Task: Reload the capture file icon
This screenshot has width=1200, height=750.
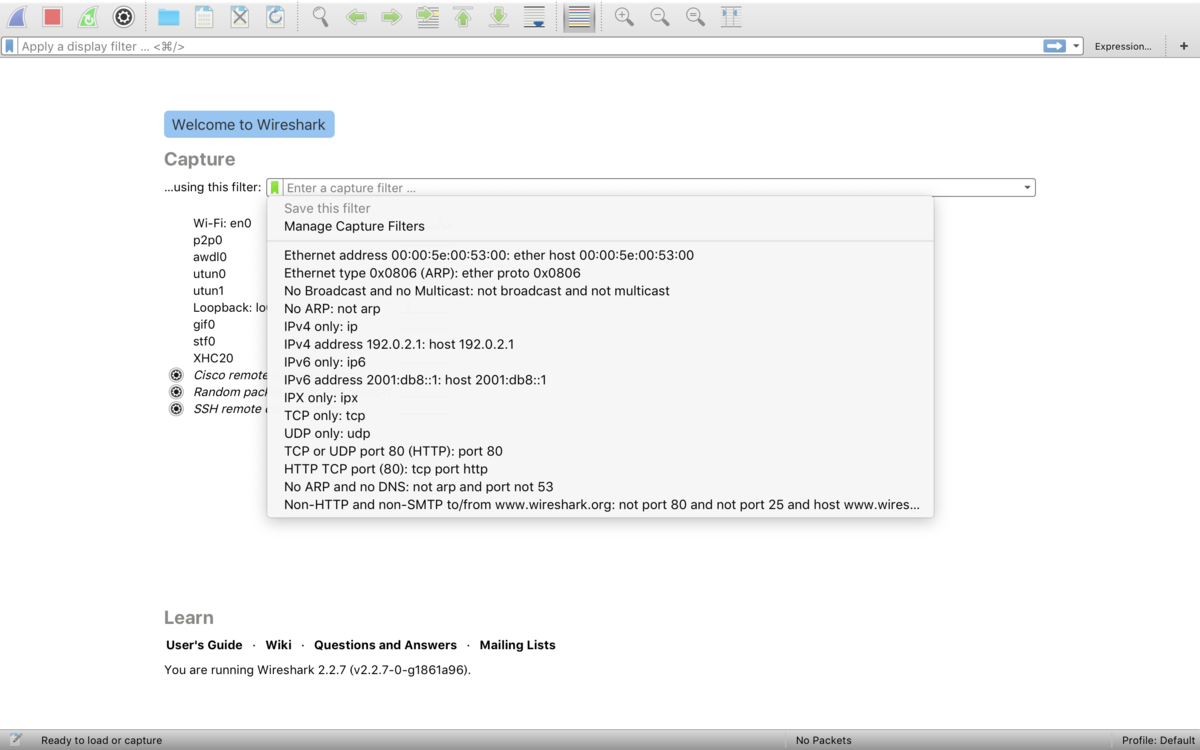Action: (275, 17)
